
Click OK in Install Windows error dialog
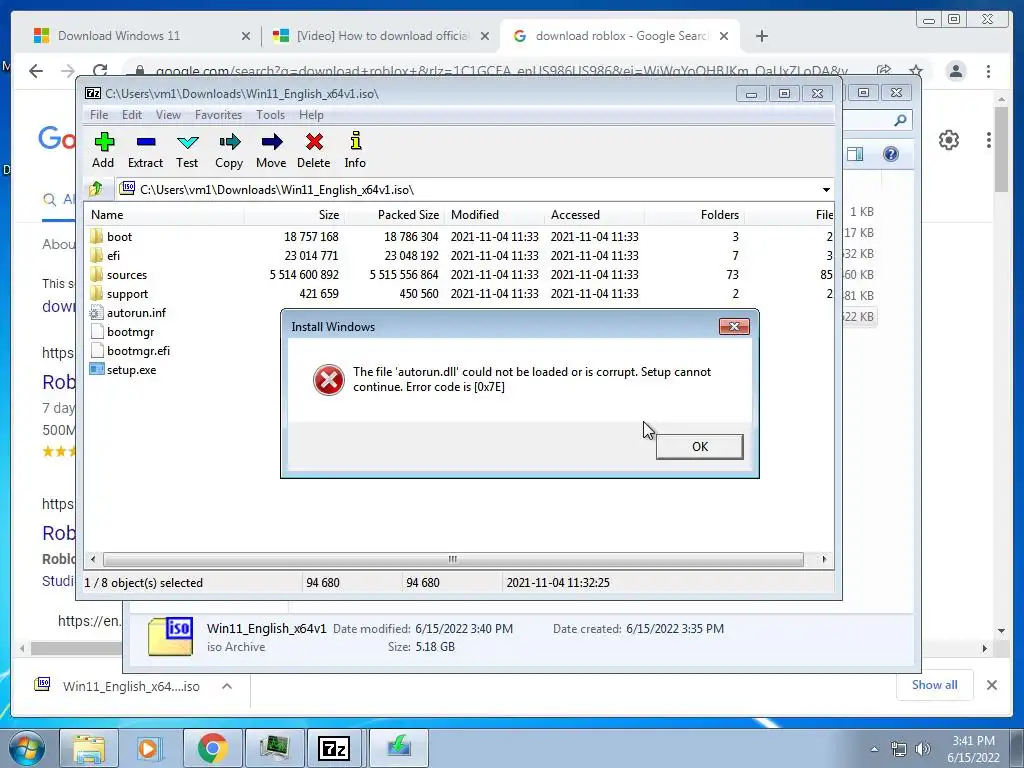coord(699,447)
